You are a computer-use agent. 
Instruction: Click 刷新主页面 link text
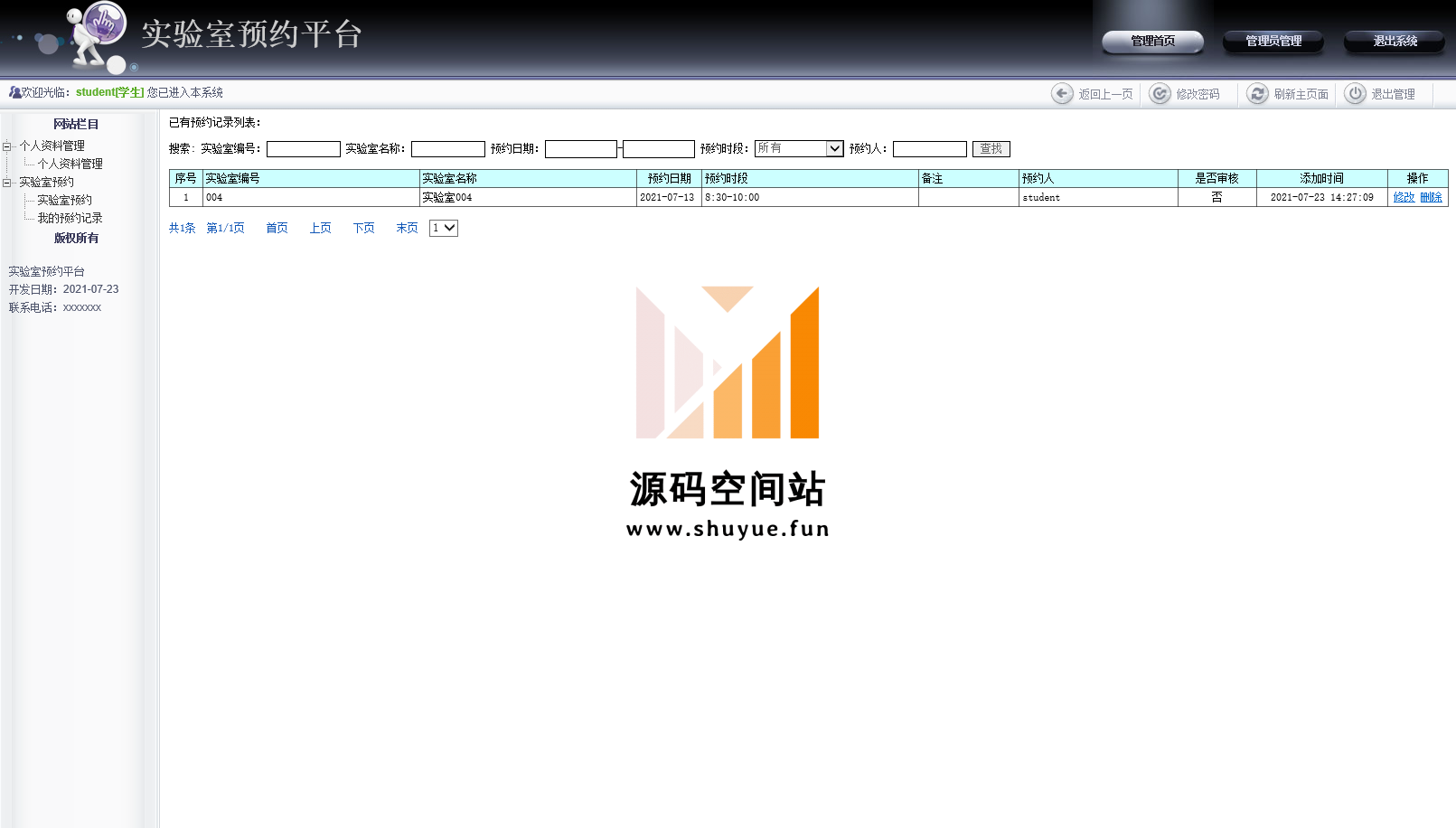tap(1301, 94)
